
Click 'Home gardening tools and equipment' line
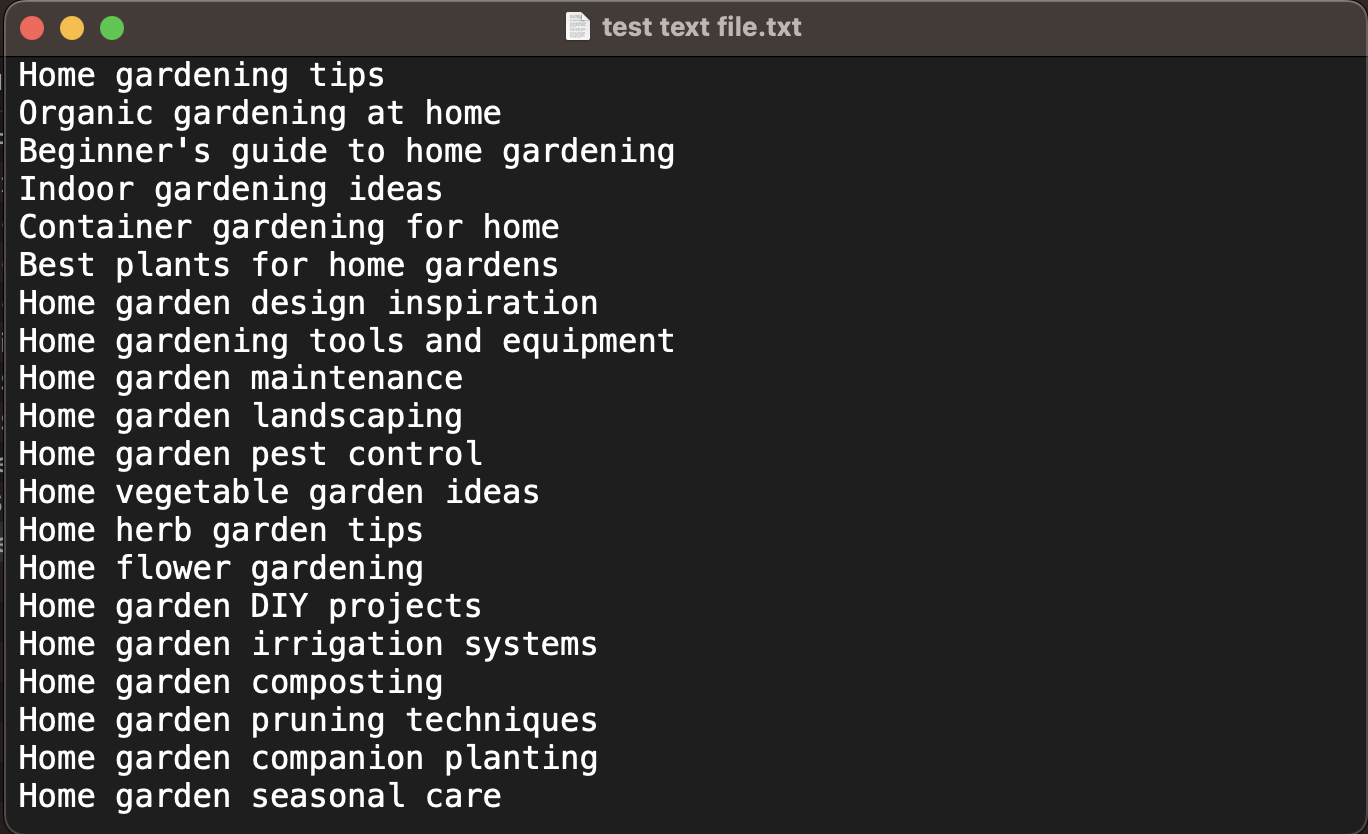point(347,342)
